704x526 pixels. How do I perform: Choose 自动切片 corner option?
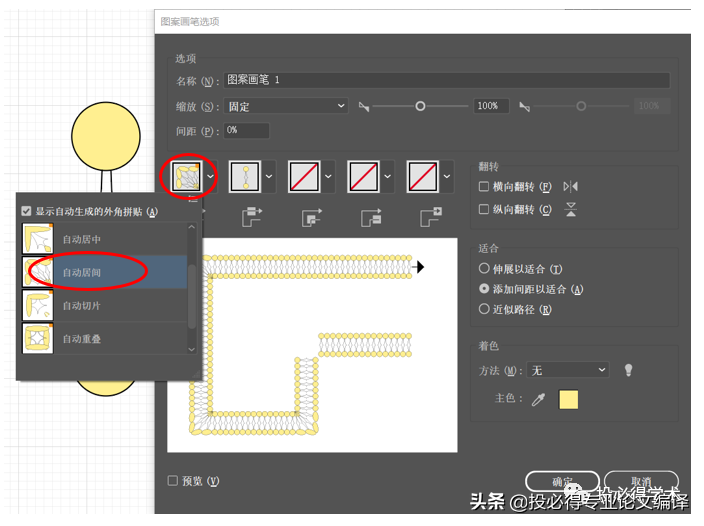104,306
